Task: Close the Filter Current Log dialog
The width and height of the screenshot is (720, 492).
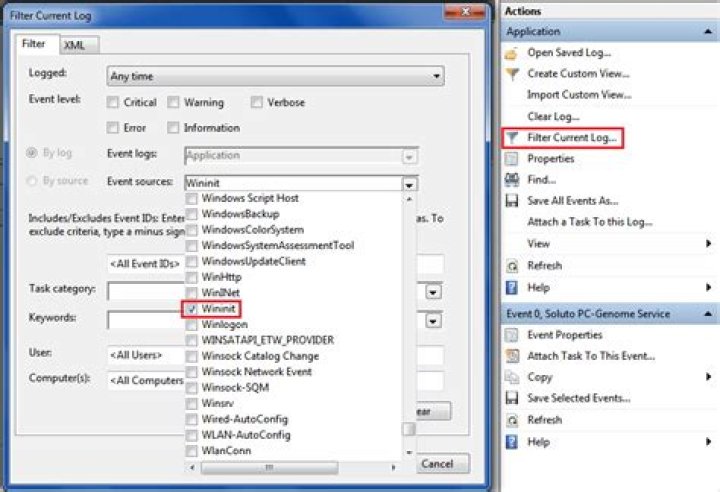Action: coord(465,12)
